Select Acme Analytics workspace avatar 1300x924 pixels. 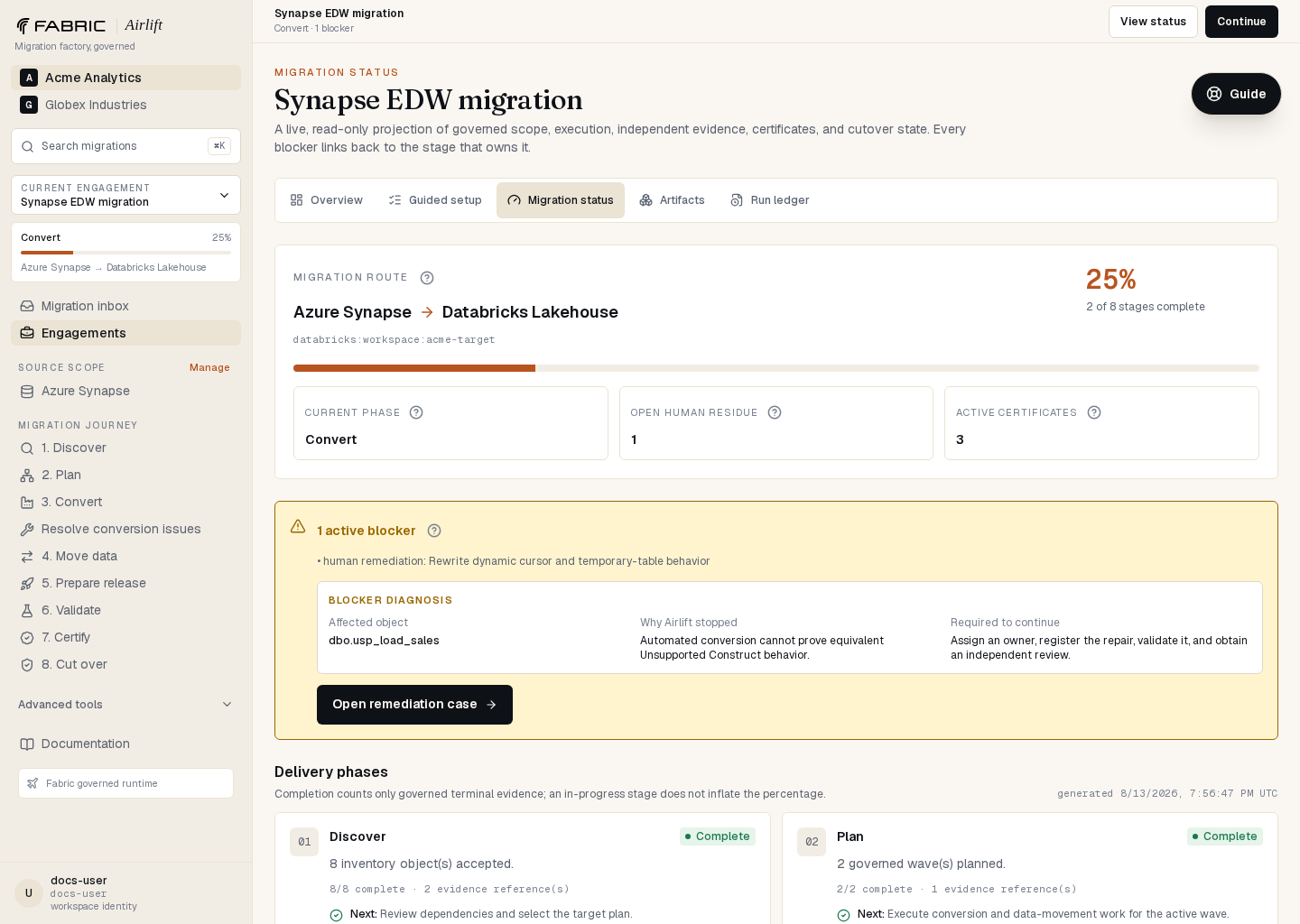click(29, 78)
